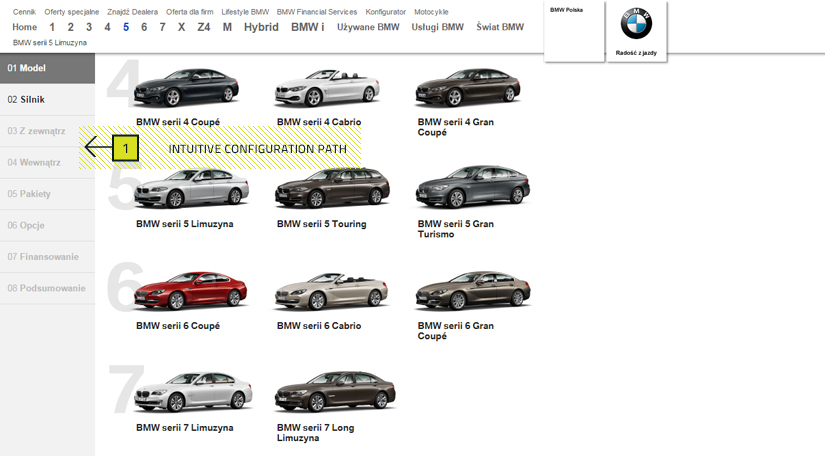Open Usługi BMW navigation item
The width and height of the screenshot is (825, 456).
(438, 27)
